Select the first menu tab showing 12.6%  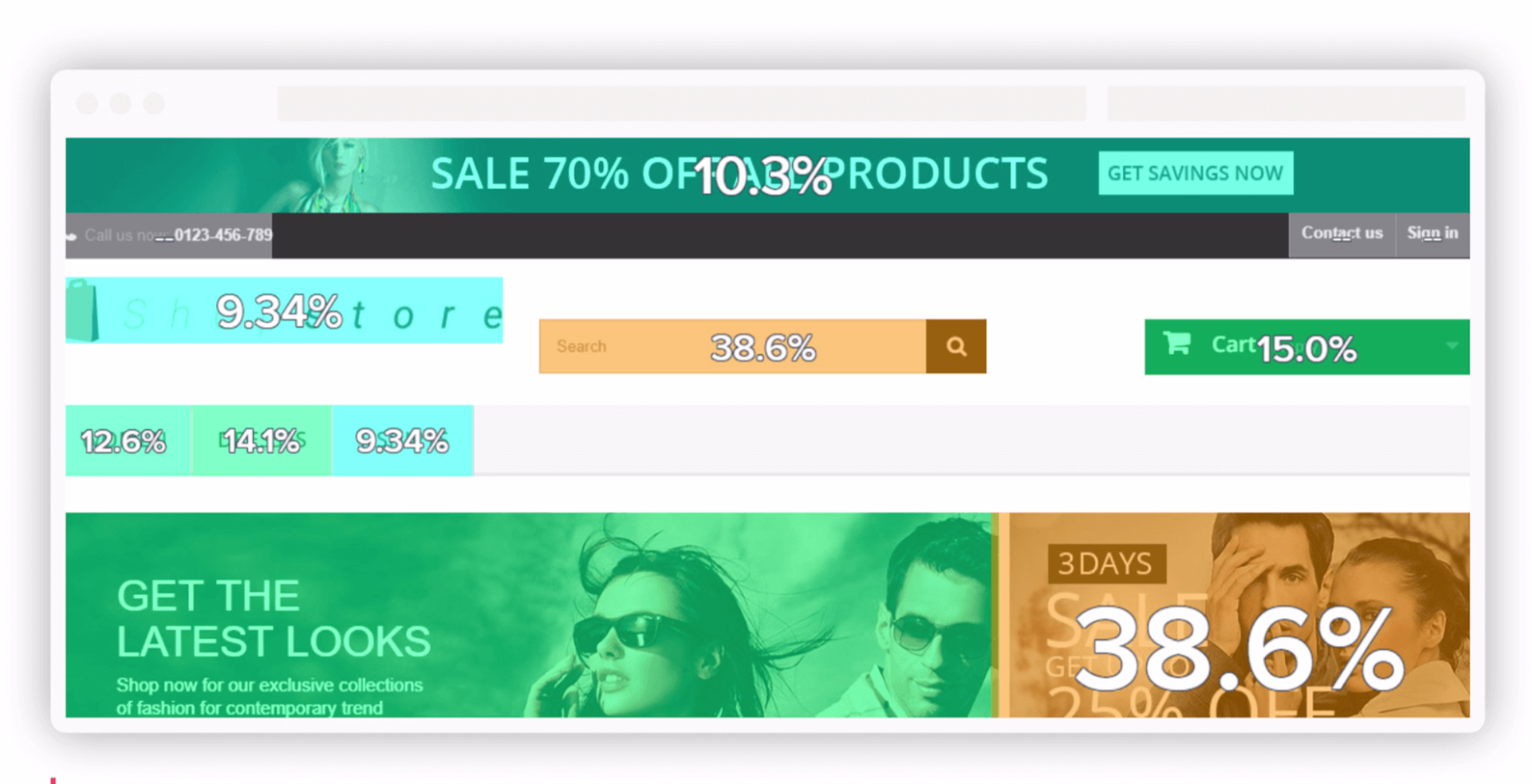pos(128,440)
